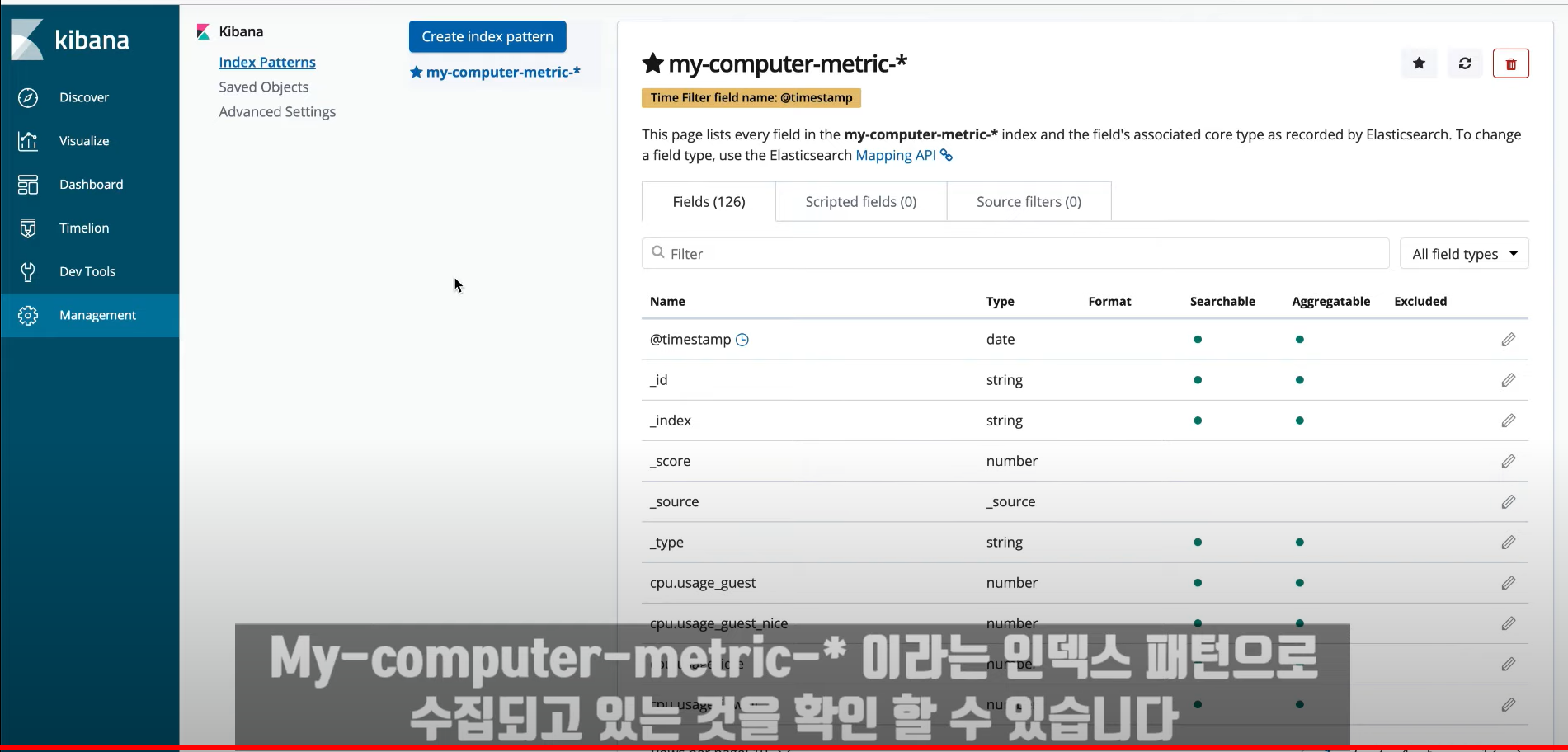
Task: Click the _score field name
Action: [670, 461]
